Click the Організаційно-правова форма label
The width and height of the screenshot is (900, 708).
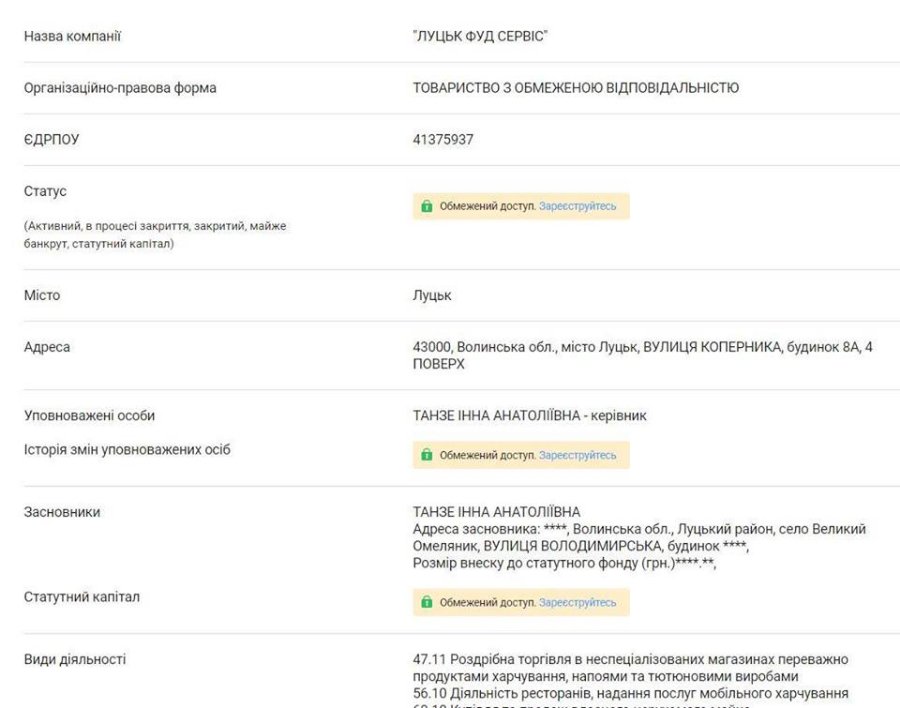[x=120, y=88]
